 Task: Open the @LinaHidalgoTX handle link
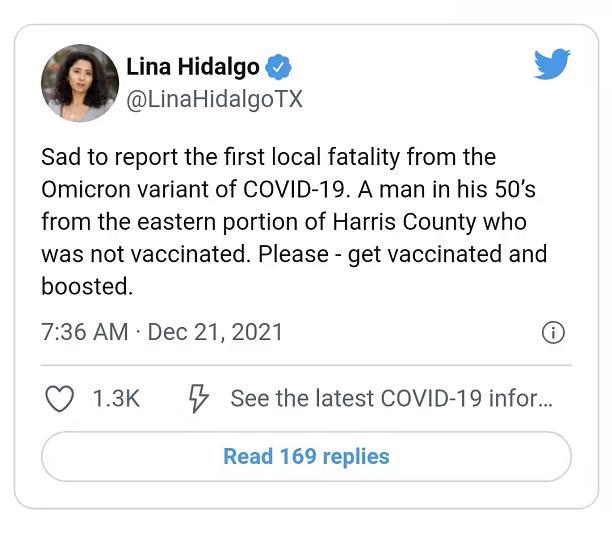(215, 100)
